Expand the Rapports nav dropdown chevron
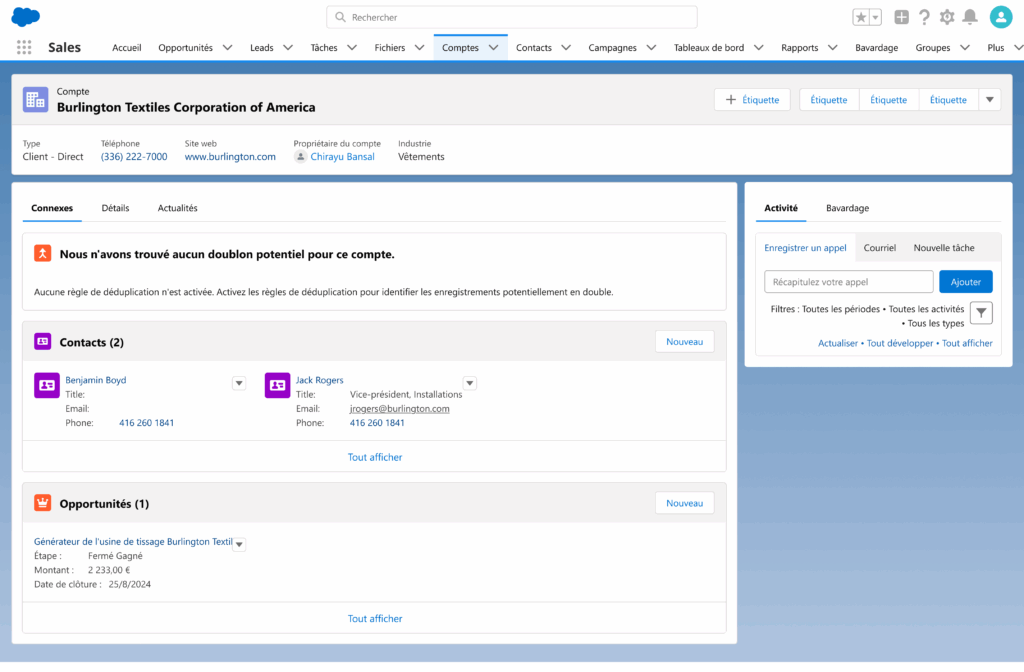 pos(833,48)
